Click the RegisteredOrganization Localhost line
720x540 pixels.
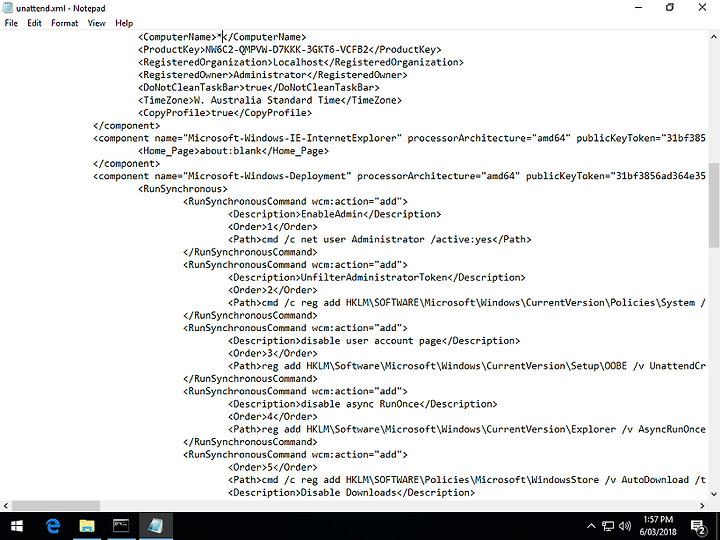(301, 62)
